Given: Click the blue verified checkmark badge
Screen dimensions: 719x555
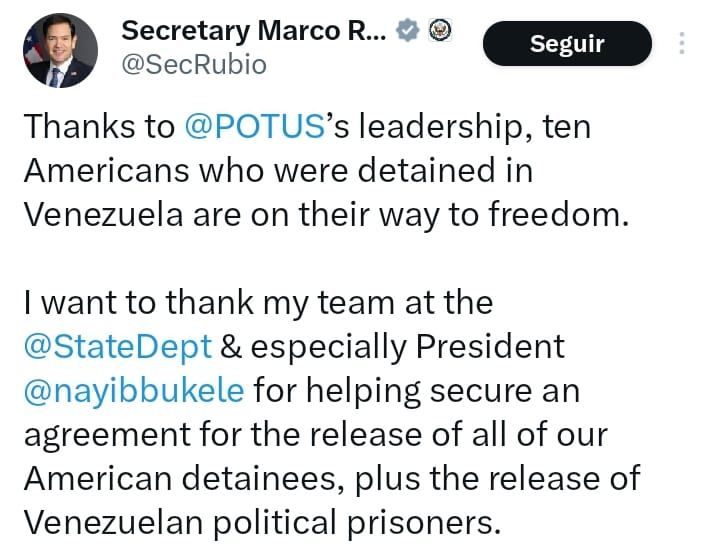Looking at the screenshot, I should tap(407, 31).
